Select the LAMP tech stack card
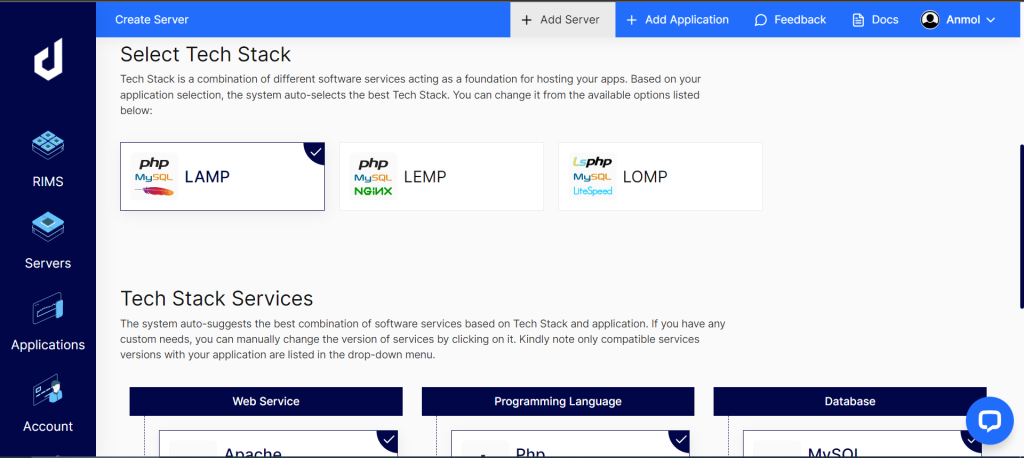This screenshot has width=1024, height=458. click(x=222, y=176)
